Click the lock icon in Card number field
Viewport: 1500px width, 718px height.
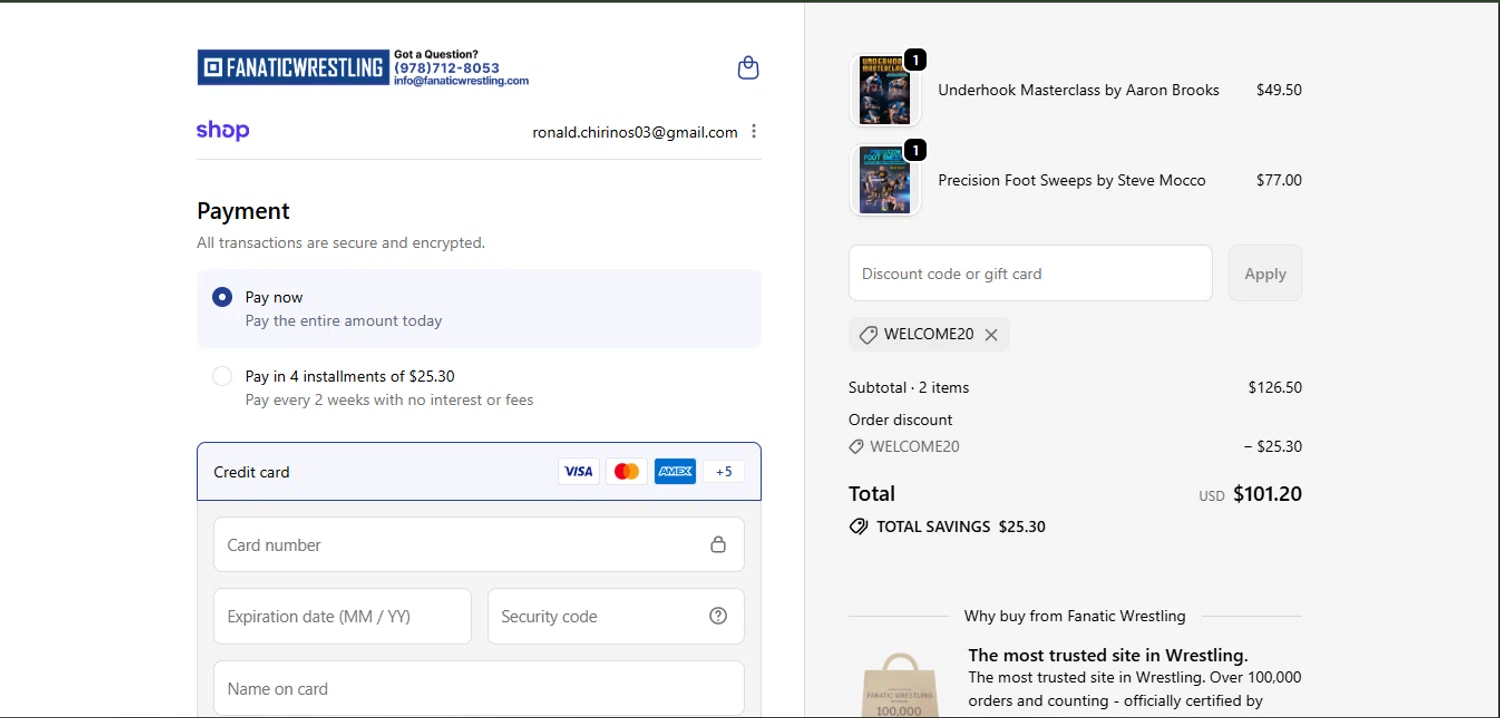pyautogui.click(x=718, y=545)
